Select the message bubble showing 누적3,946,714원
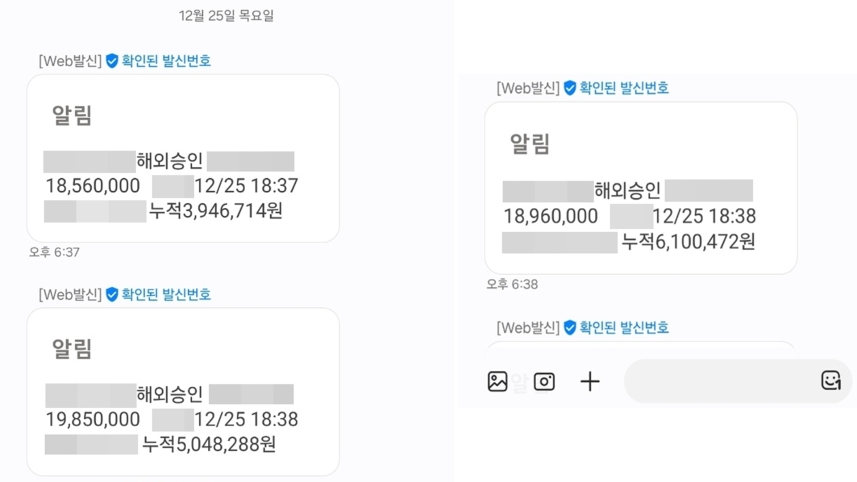 (183, 158)
